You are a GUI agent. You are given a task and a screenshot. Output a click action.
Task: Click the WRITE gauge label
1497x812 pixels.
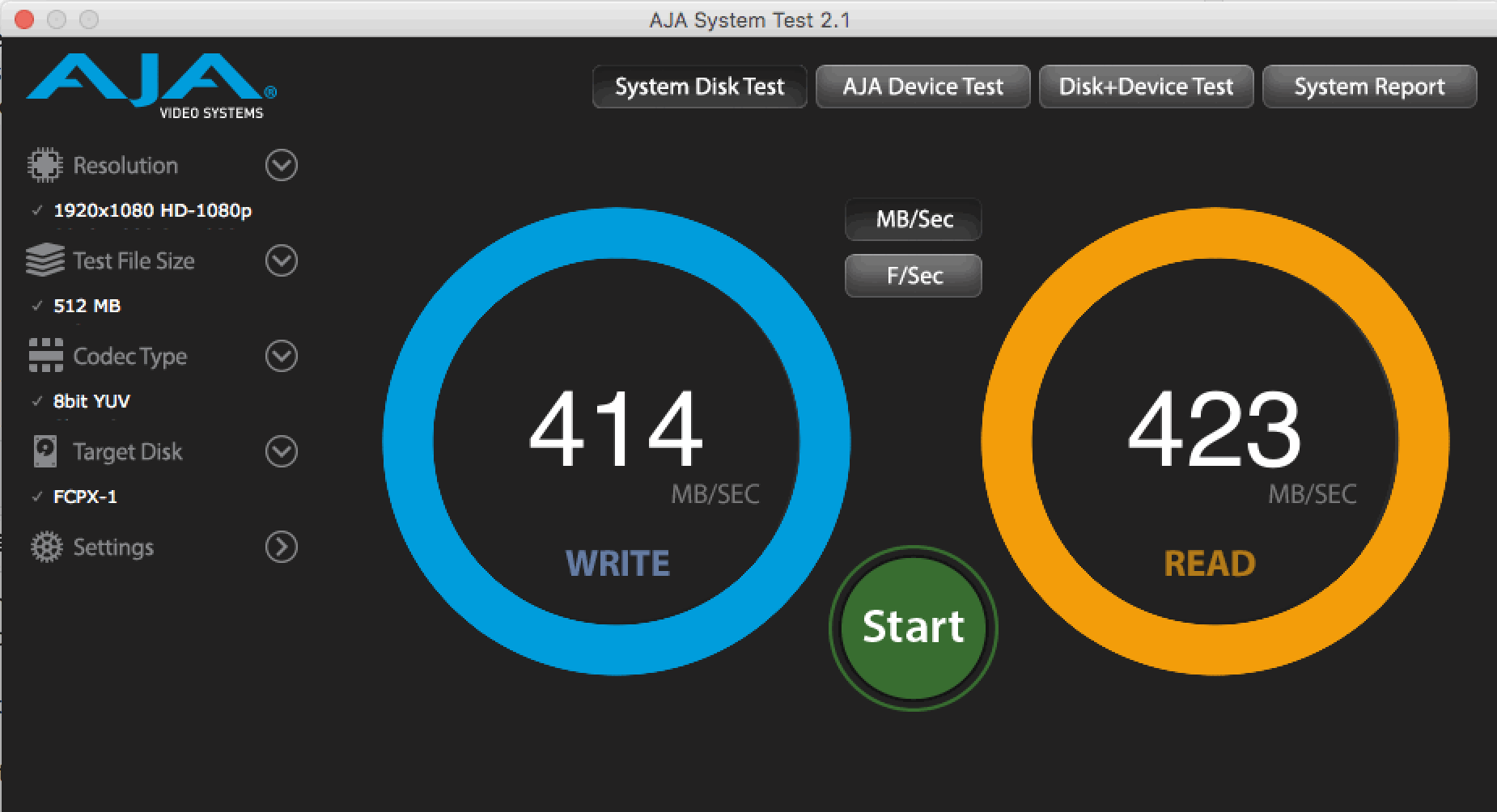coord(617,564)
